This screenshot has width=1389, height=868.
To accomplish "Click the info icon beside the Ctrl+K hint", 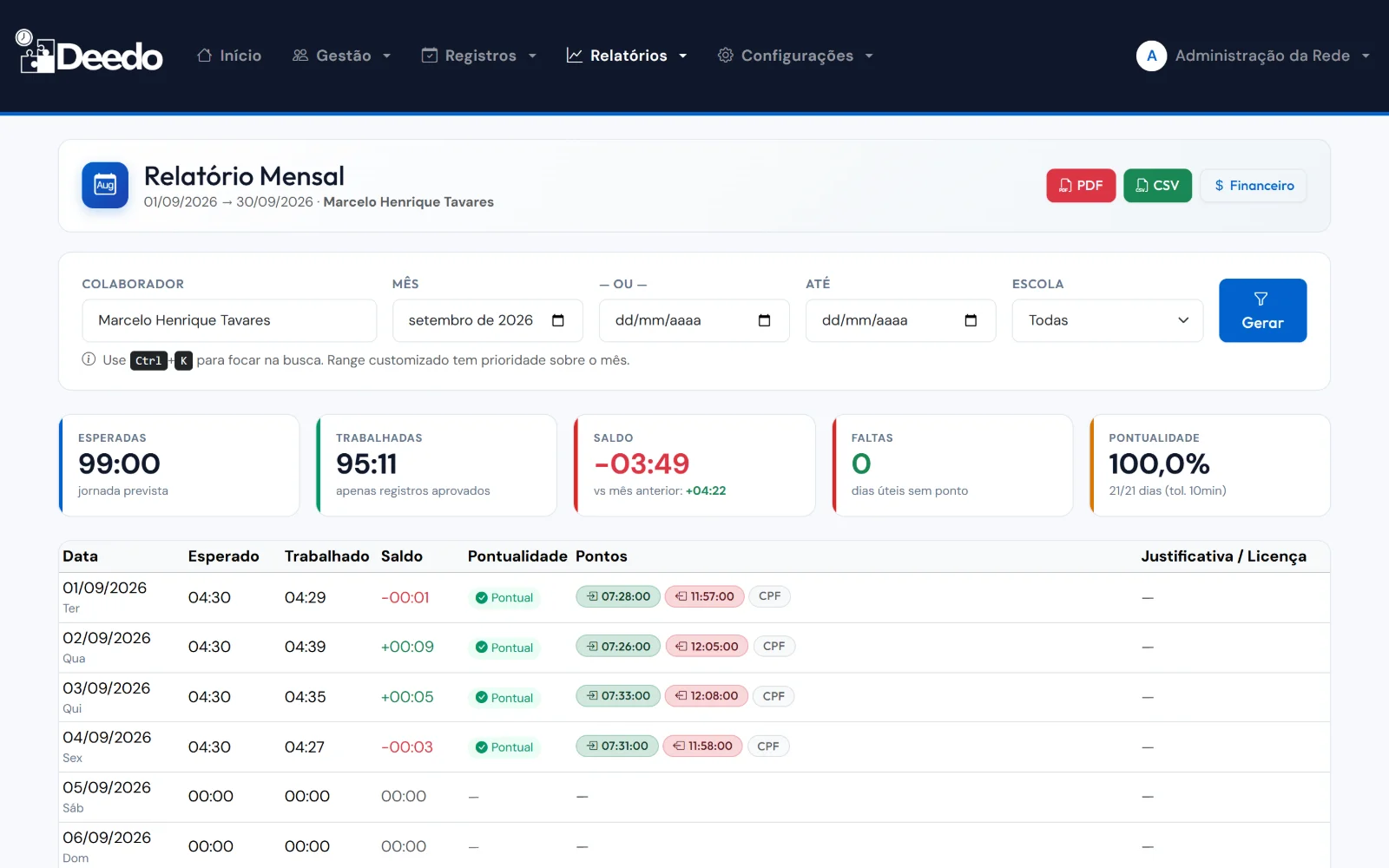I will coord(89,359).
